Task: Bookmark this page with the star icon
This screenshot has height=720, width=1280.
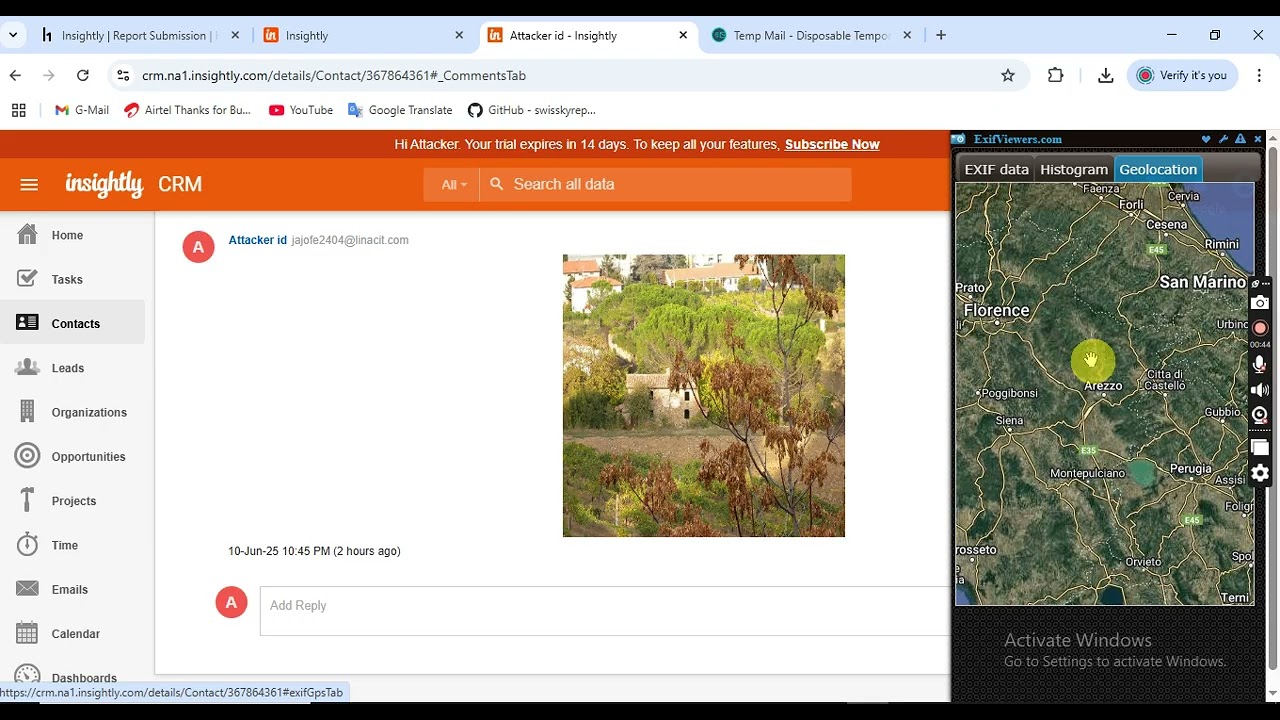Action: click(1008, 75)
